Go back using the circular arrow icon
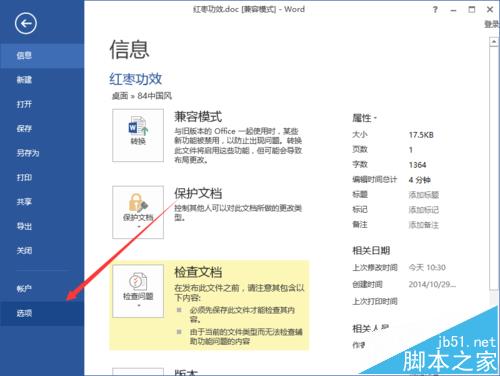The height and width of the screenshot is (376, 500). [26, 23]
